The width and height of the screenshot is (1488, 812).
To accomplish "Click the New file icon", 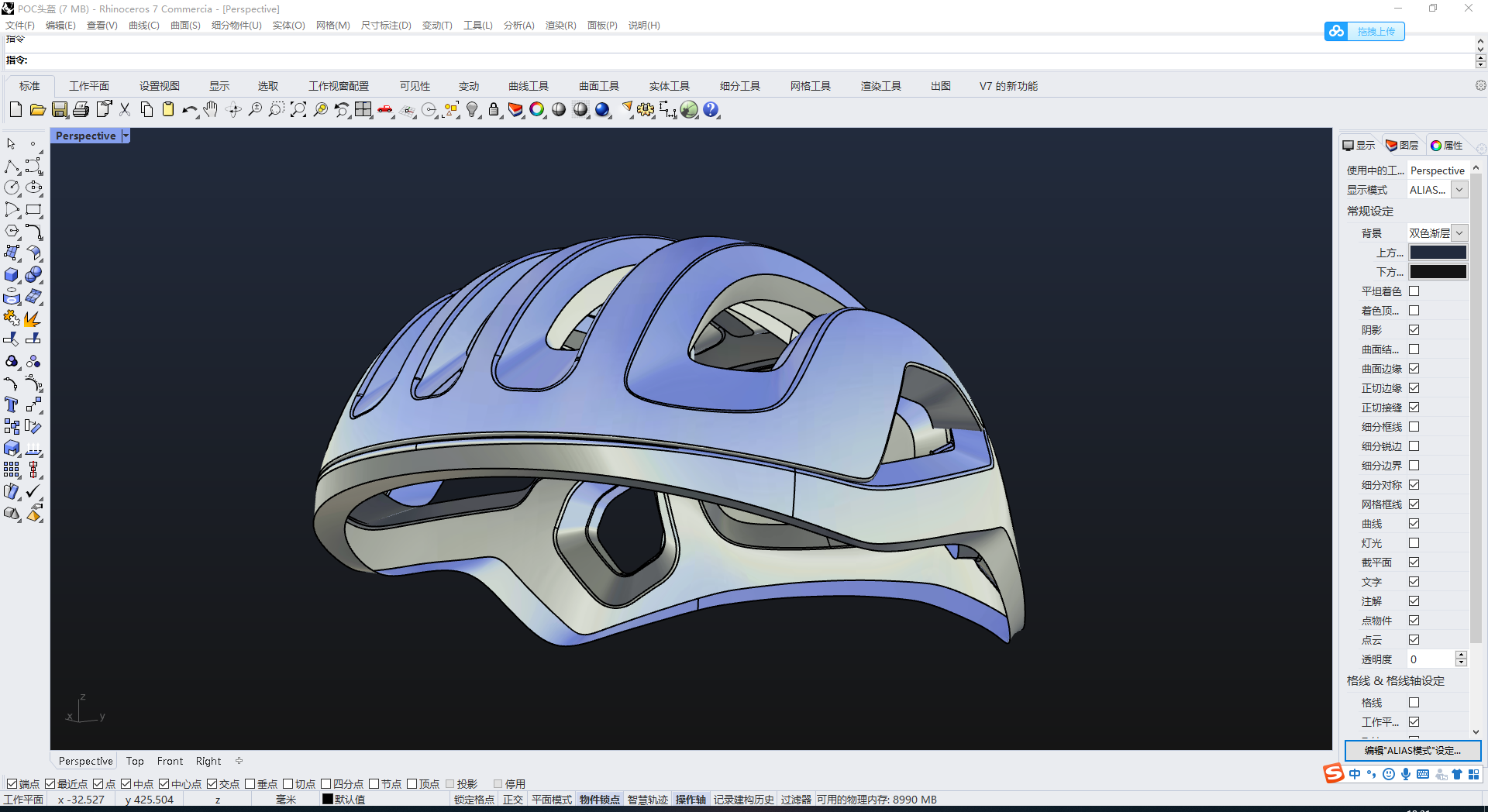I will coord(15,109).
